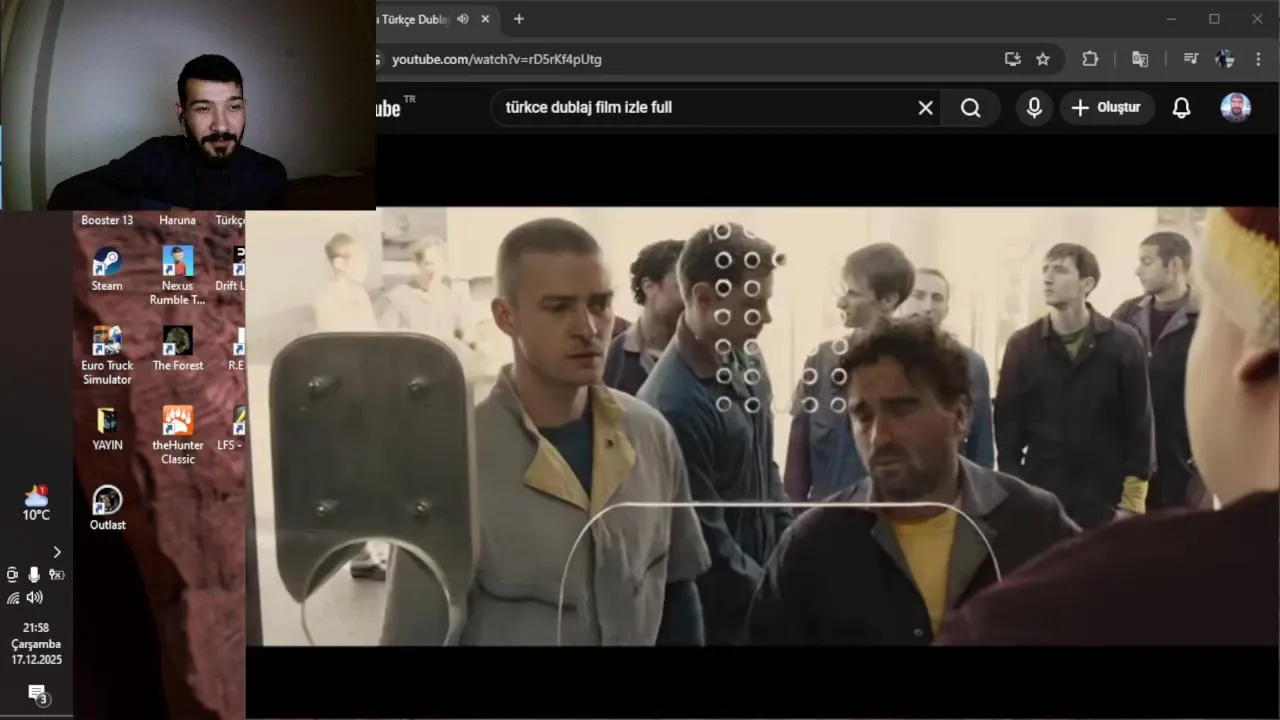1280x720 pixels.
Task: Mute the Türkçe Dublaj tab audio icon
Action: click(462, 19)
